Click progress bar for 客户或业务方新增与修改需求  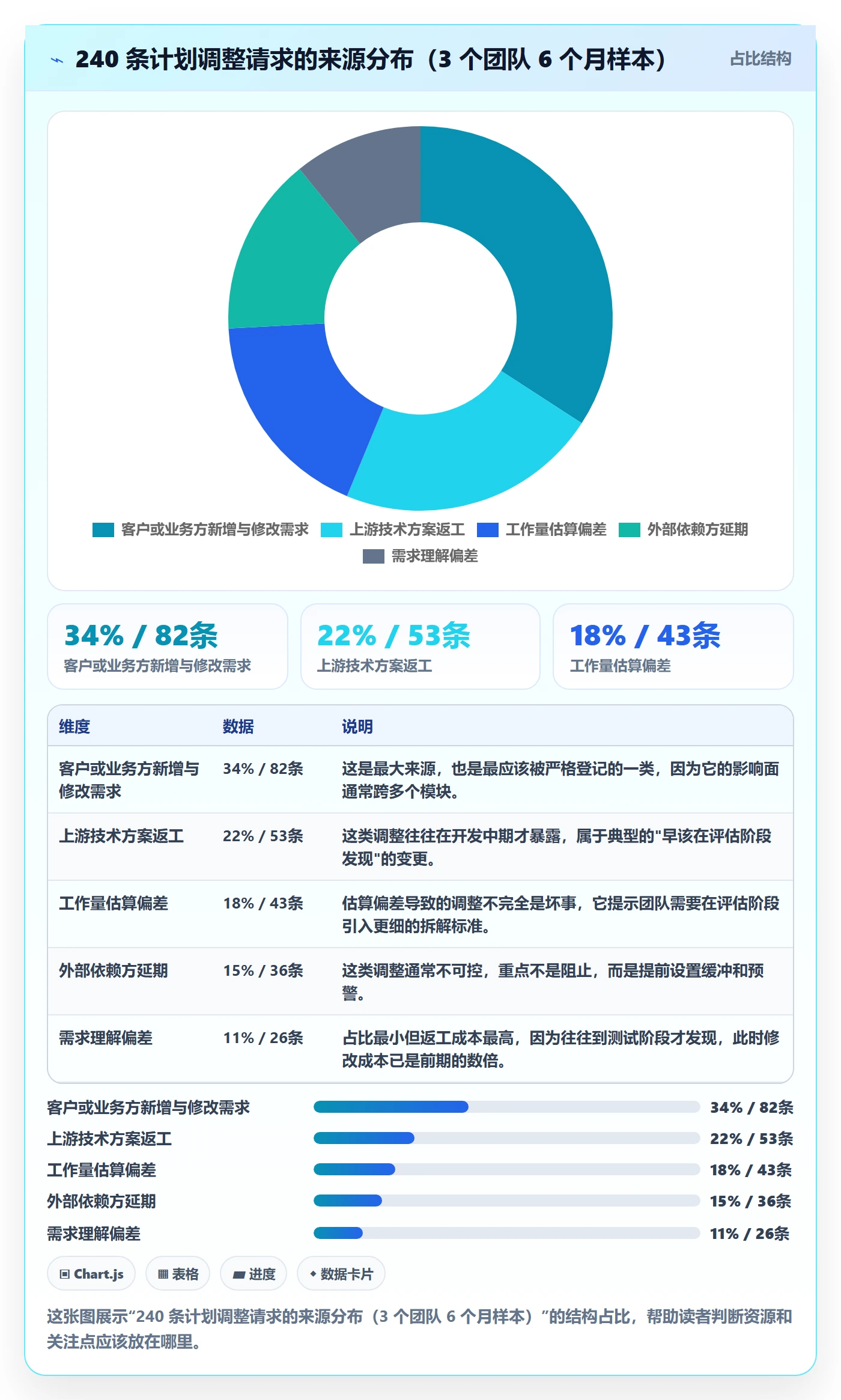coord(506,1107)
